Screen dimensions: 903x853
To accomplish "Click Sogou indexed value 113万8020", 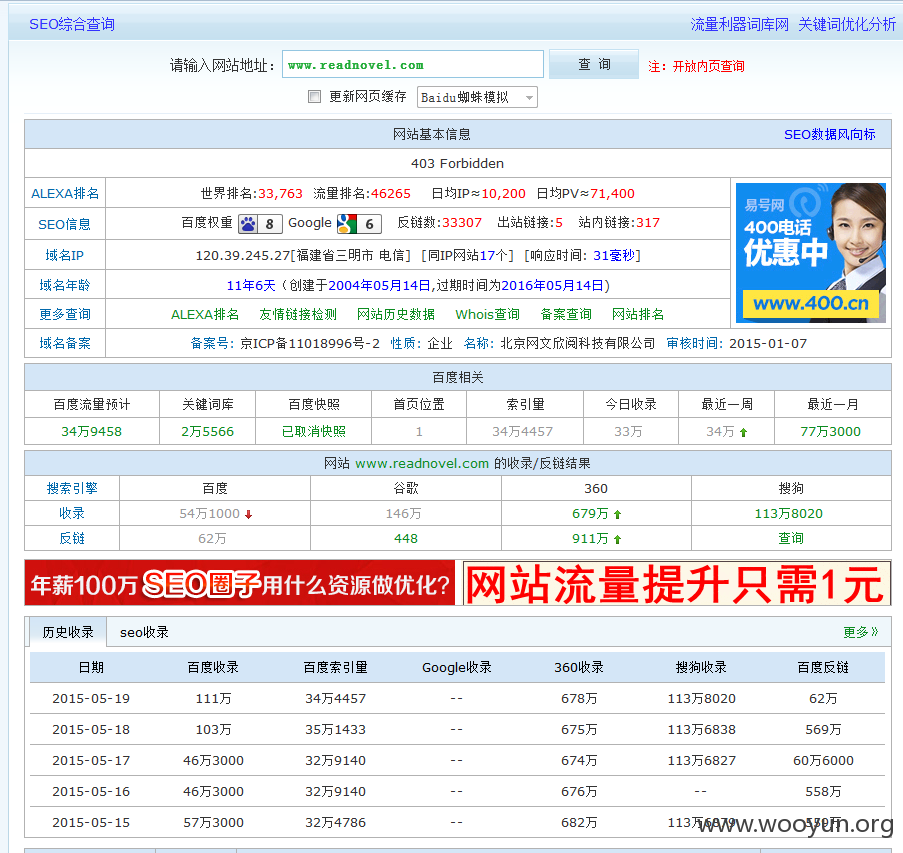I will pos(789,514).
